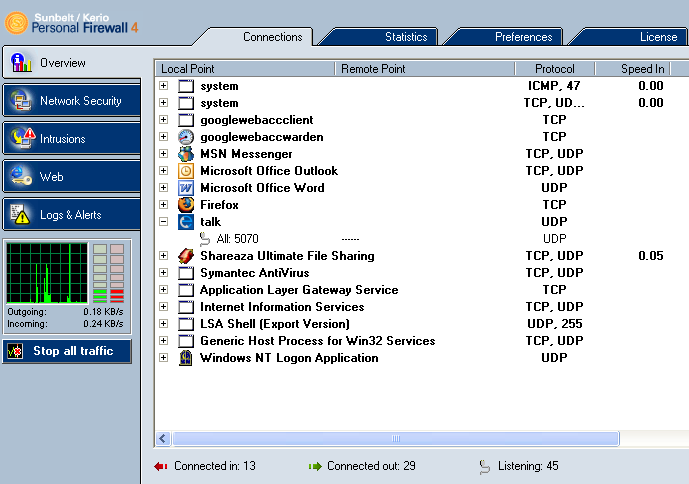Screen dimensions: 689x484
Task: Click the Windows NT Logon Application icon
Action: [x=186, y=358]
